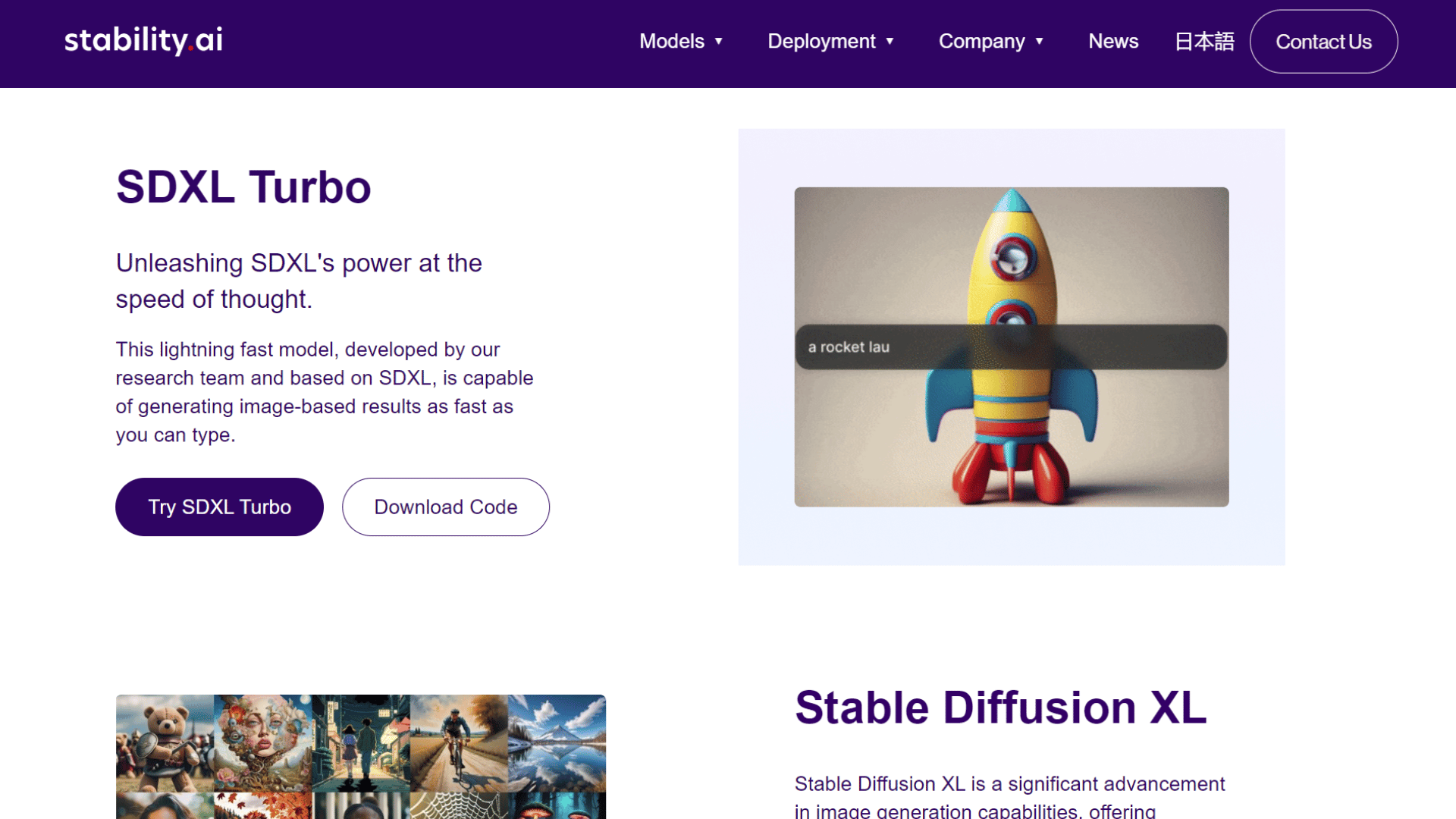Click the stability.ai logo
1456x819 pixels.
[x=143, y=40]
